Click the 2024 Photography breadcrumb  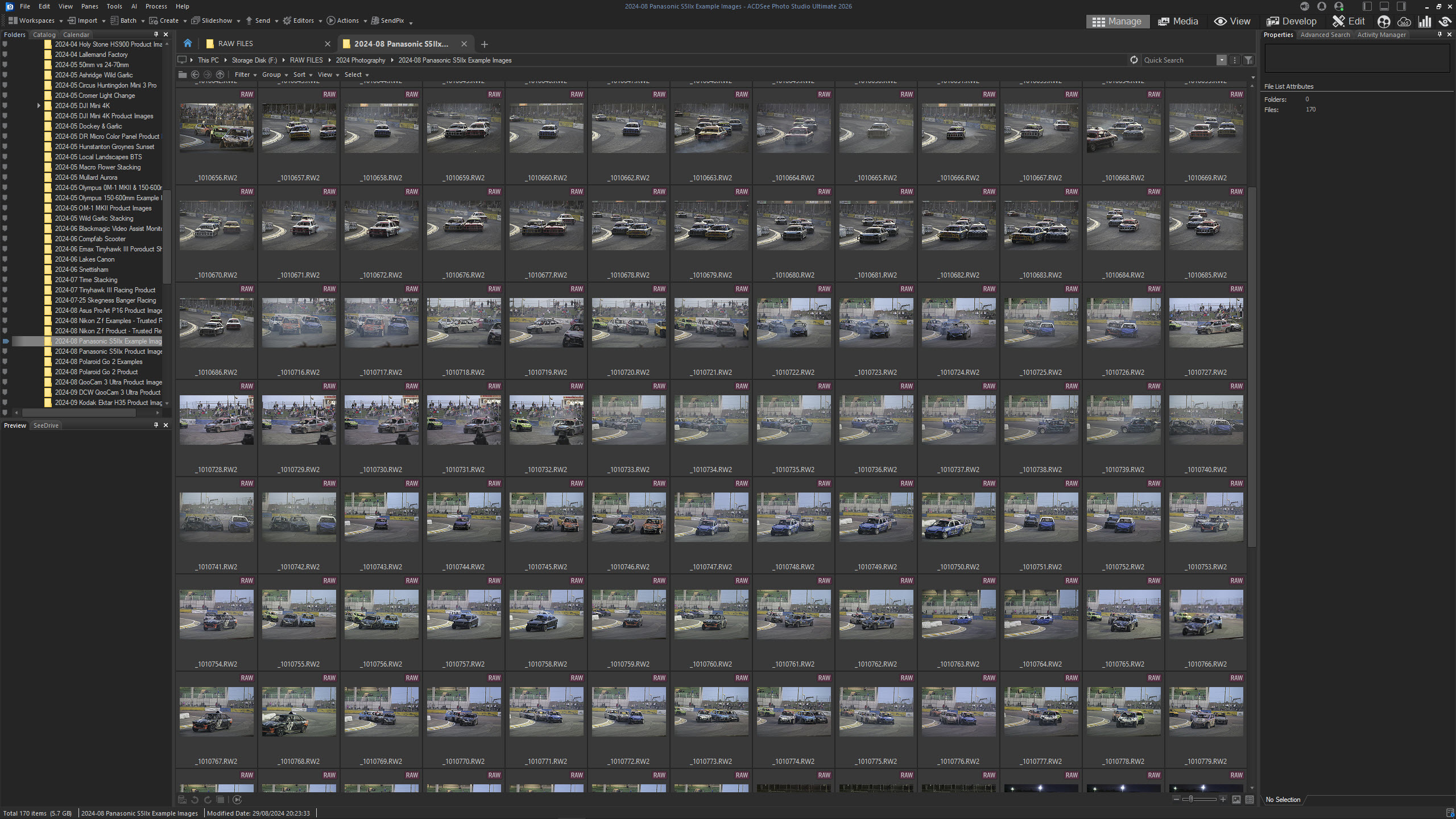point(360,60)
